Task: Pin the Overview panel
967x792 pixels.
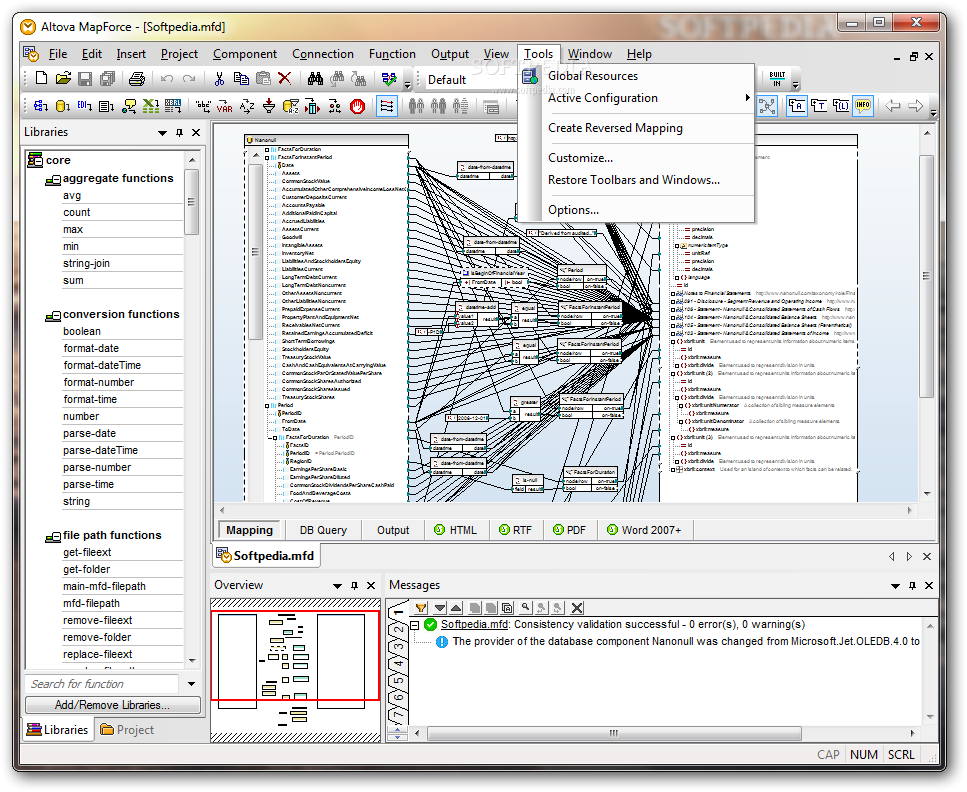Action: (x=354, y=585)
